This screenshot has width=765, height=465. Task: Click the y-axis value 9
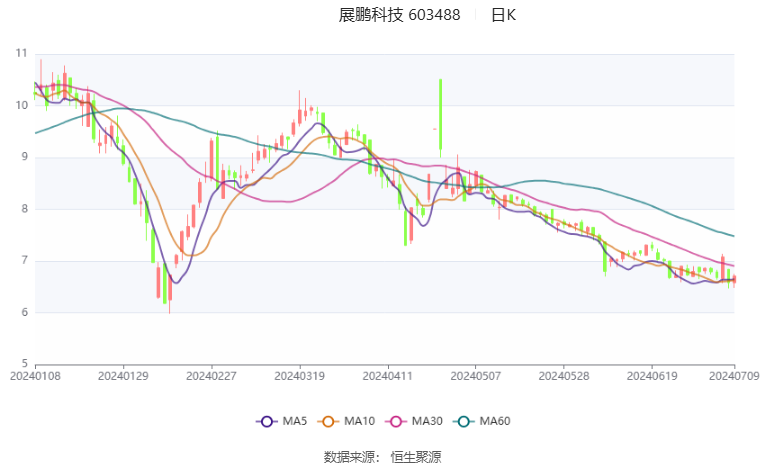pyautogui.click(x=24, y=157)
